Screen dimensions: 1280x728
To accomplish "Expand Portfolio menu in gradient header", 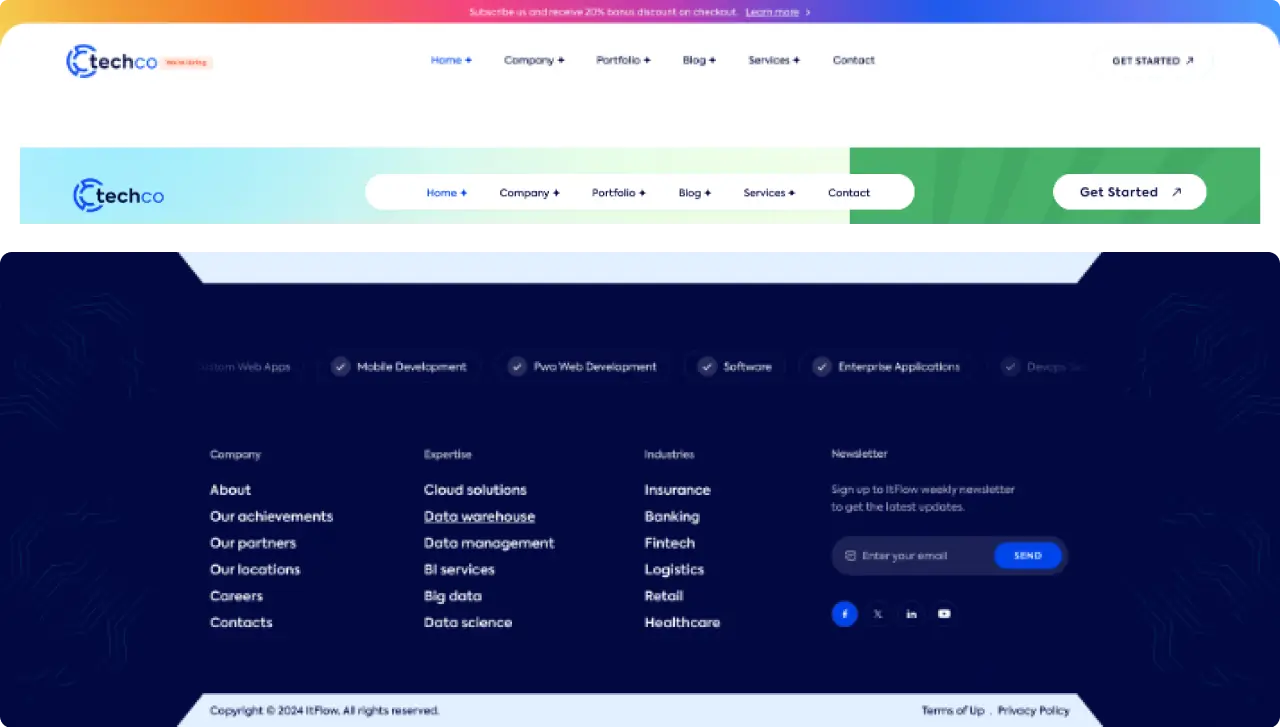I will point(618,193).
